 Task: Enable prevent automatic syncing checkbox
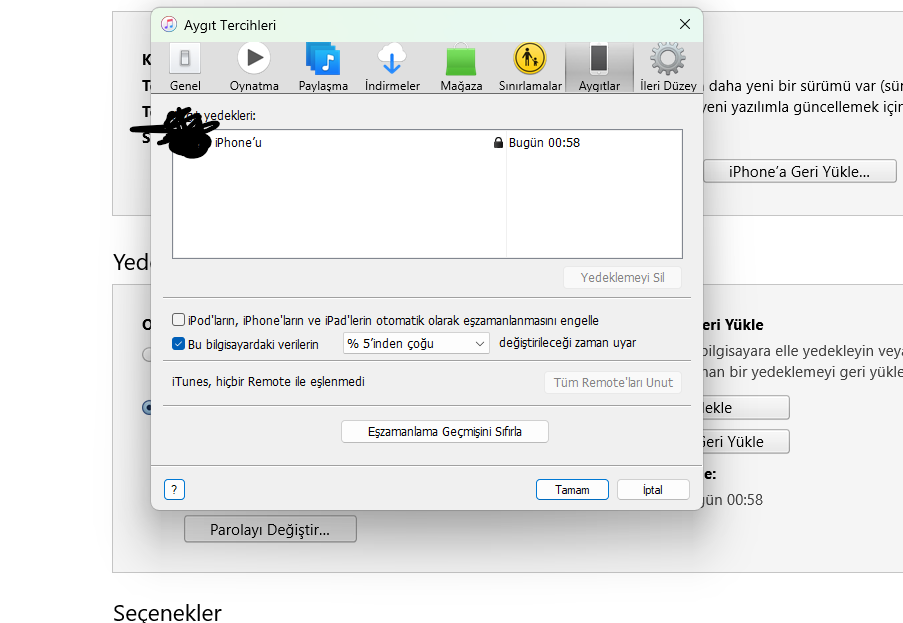(x=179, y=320)
